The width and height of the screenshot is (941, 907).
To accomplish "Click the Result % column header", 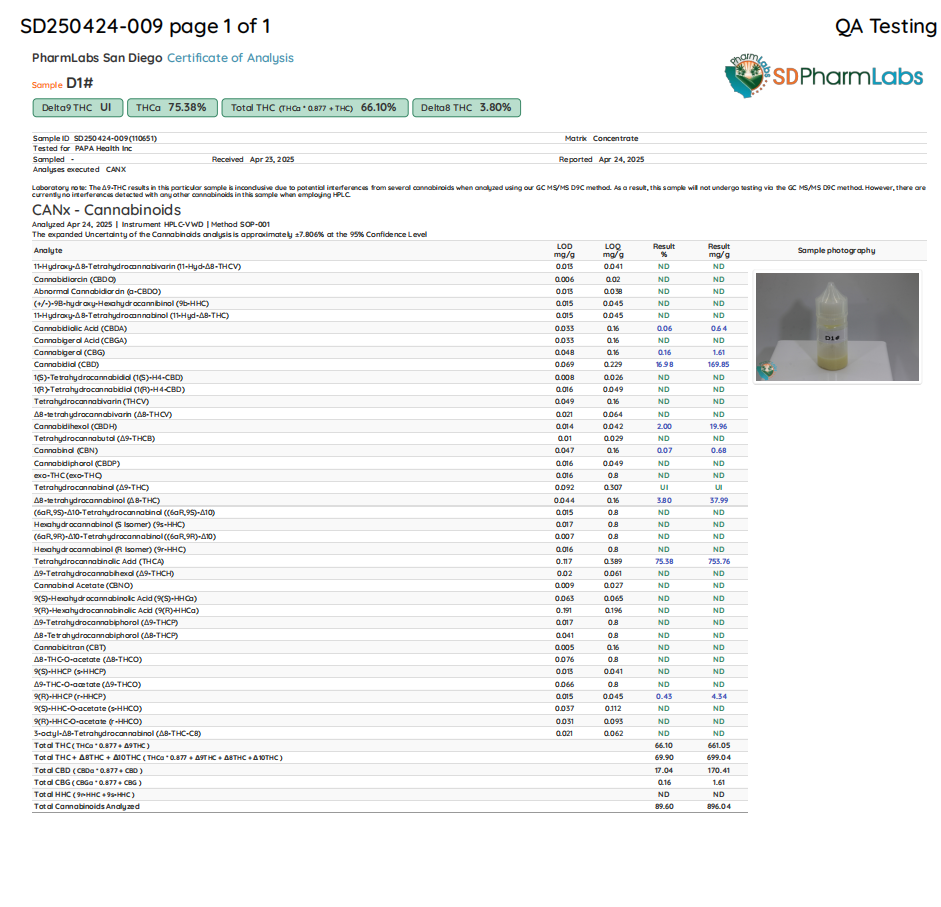I will [x=663, y=250].
